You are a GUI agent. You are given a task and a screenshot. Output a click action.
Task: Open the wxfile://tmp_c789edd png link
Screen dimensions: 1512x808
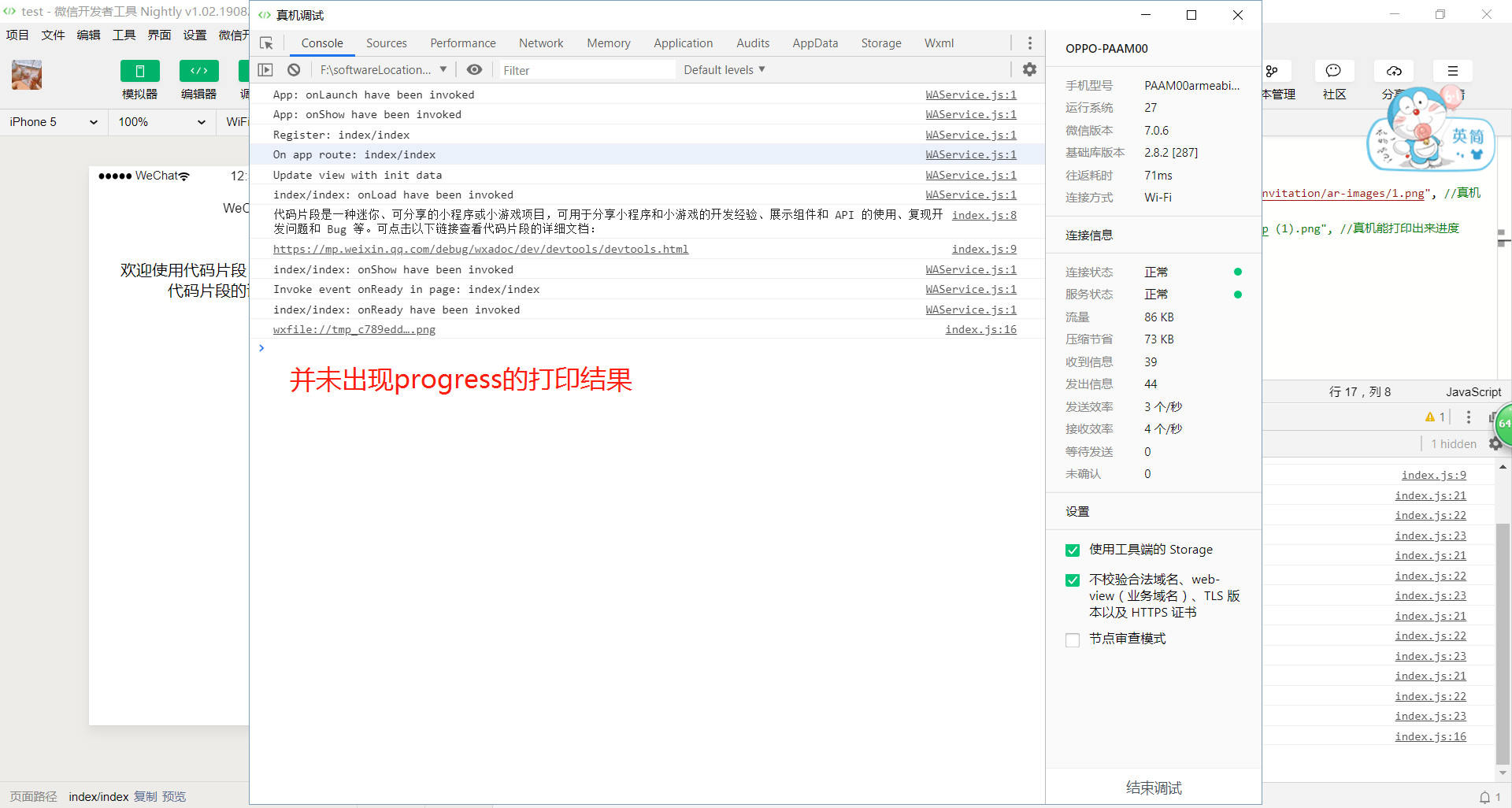354,329
